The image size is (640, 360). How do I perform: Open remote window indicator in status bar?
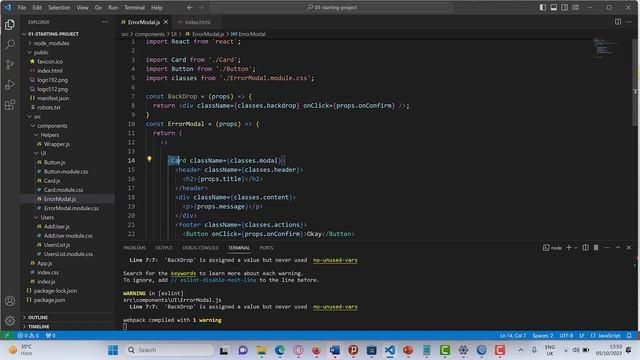(x=7, y=336)
